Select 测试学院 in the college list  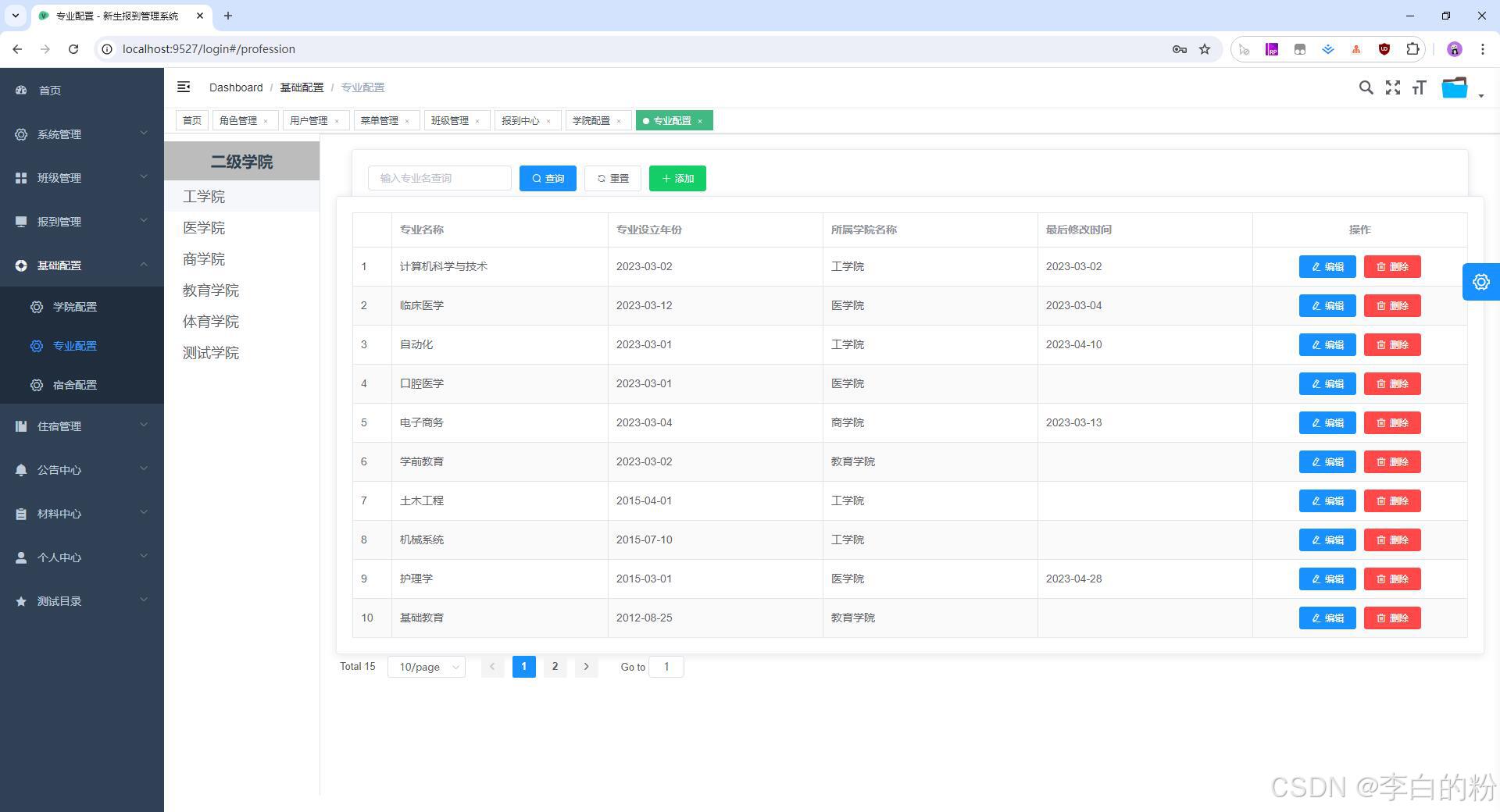point(241,352)
